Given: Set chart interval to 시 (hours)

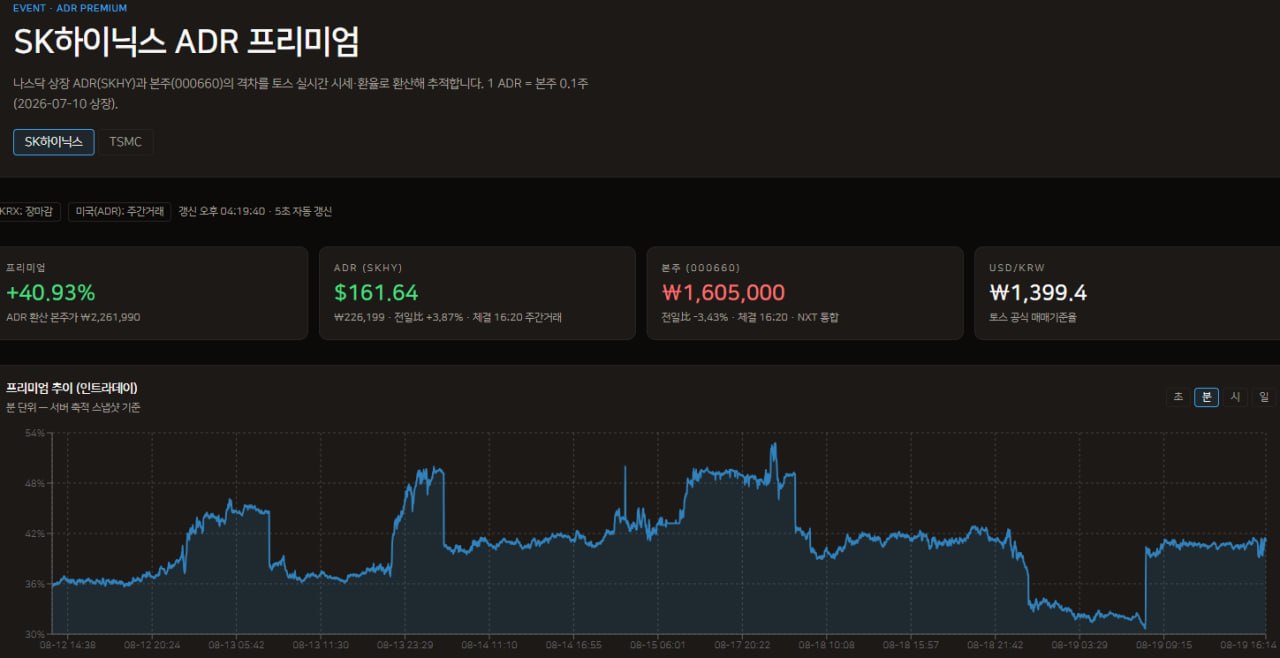Looking at the screenshot, I should point(1235,397).
